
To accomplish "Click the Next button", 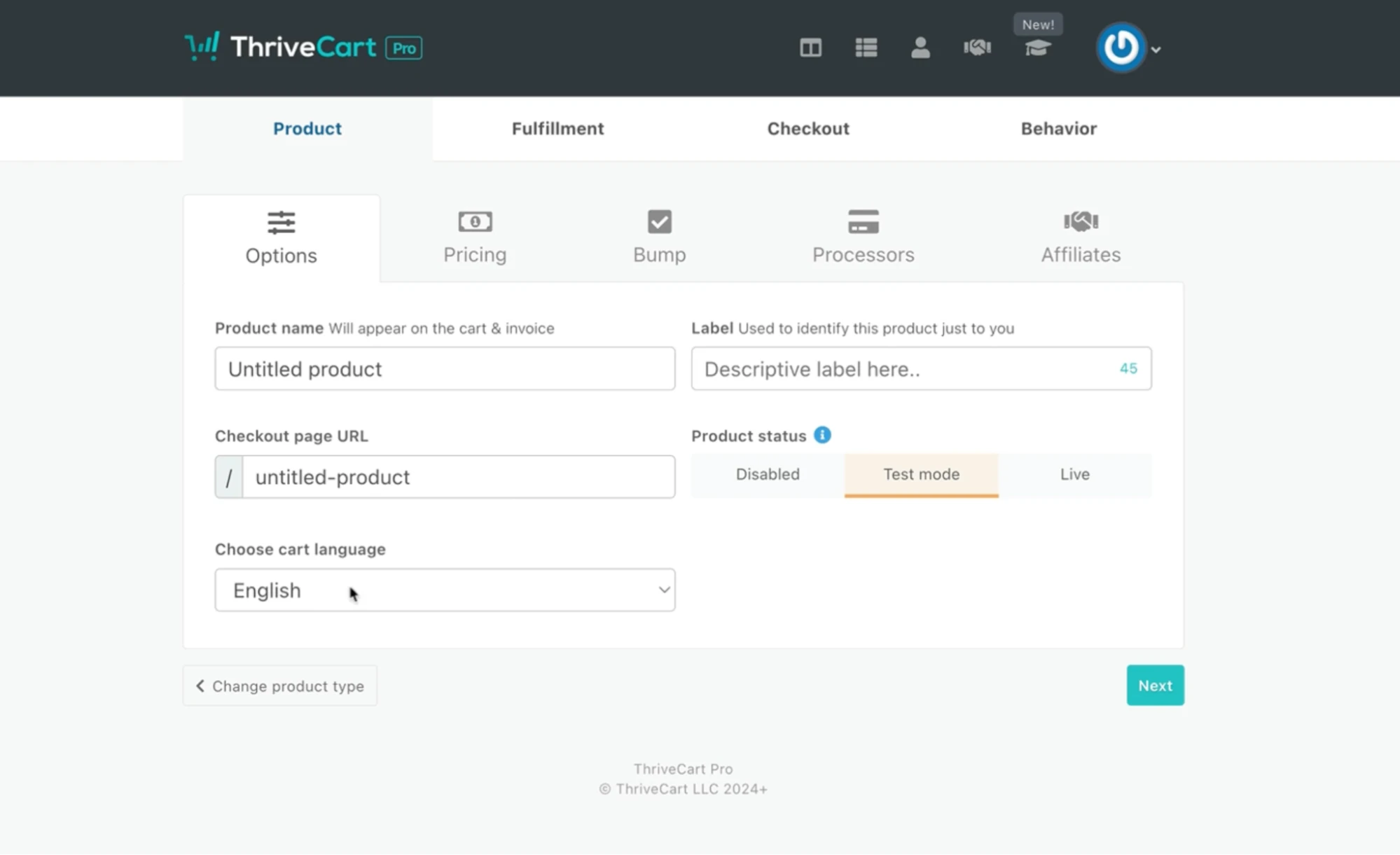I will pyautogui.click(x=1155, y=685).
